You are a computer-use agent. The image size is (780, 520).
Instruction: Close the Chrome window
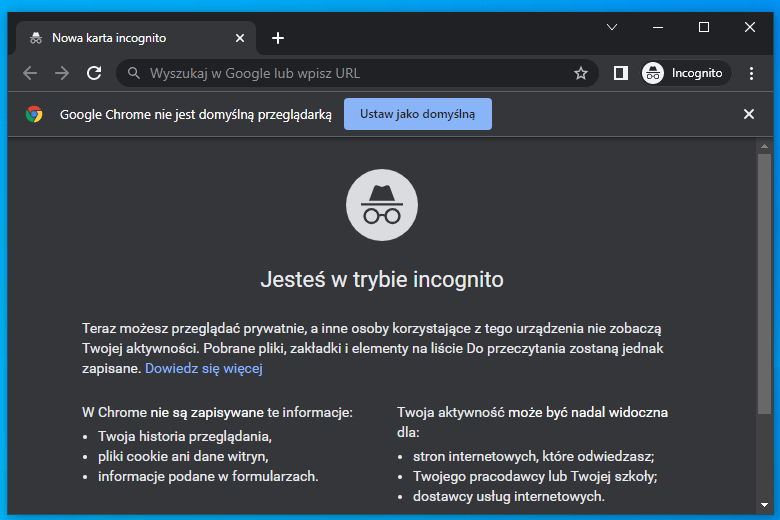point(750,27)
